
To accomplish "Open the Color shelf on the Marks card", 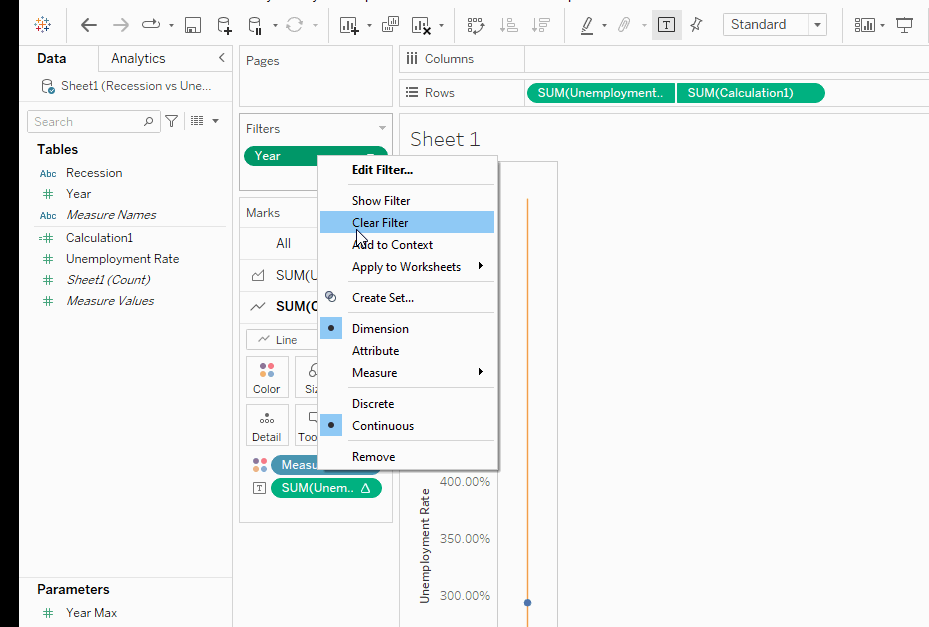I will click(267, 377).
